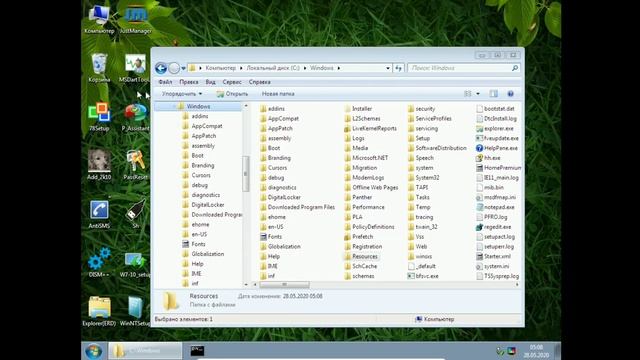Launch the PassReset tool icon
The height and width of the screenshot is (360, 640).
(x=136, y=164)
